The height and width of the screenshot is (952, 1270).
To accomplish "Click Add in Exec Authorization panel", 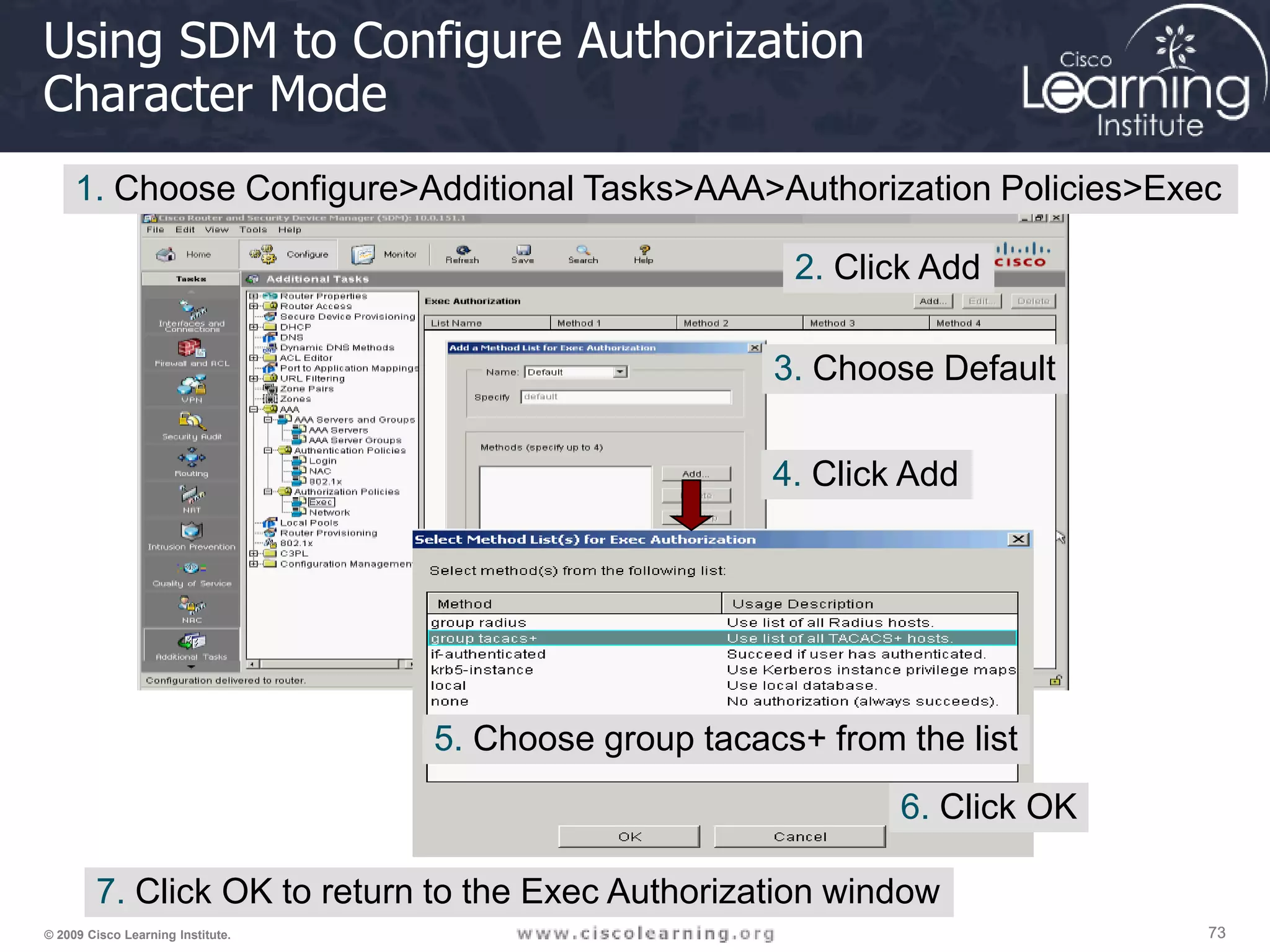I will point(933,301).
